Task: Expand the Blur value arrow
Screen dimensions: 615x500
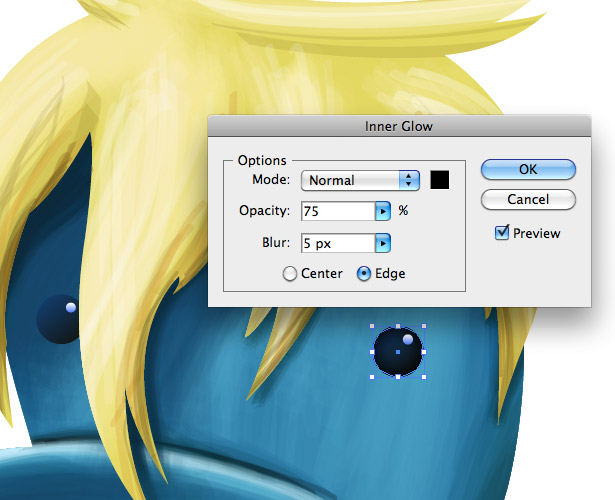Action: 383,243
